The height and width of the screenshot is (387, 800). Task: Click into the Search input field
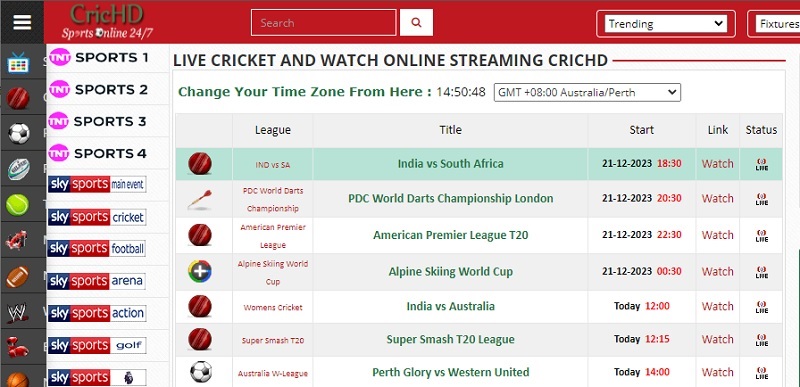coord(323,23)
